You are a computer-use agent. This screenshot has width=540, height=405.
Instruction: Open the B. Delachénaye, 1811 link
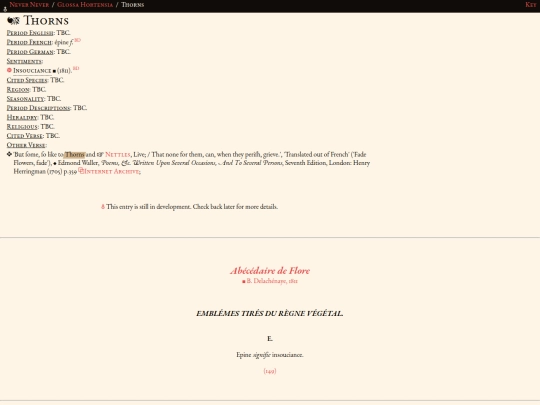272,281
